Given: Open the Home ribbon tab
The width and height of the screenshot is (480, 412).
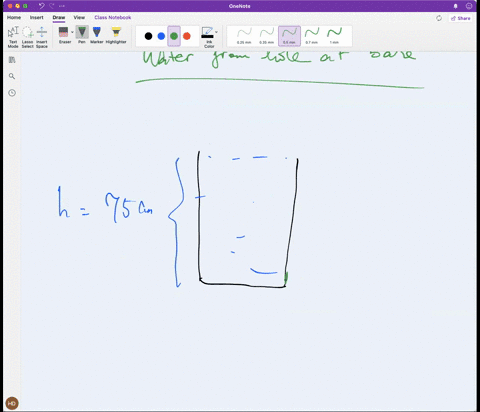Looking at the screenshot, I should click(14, 18).
